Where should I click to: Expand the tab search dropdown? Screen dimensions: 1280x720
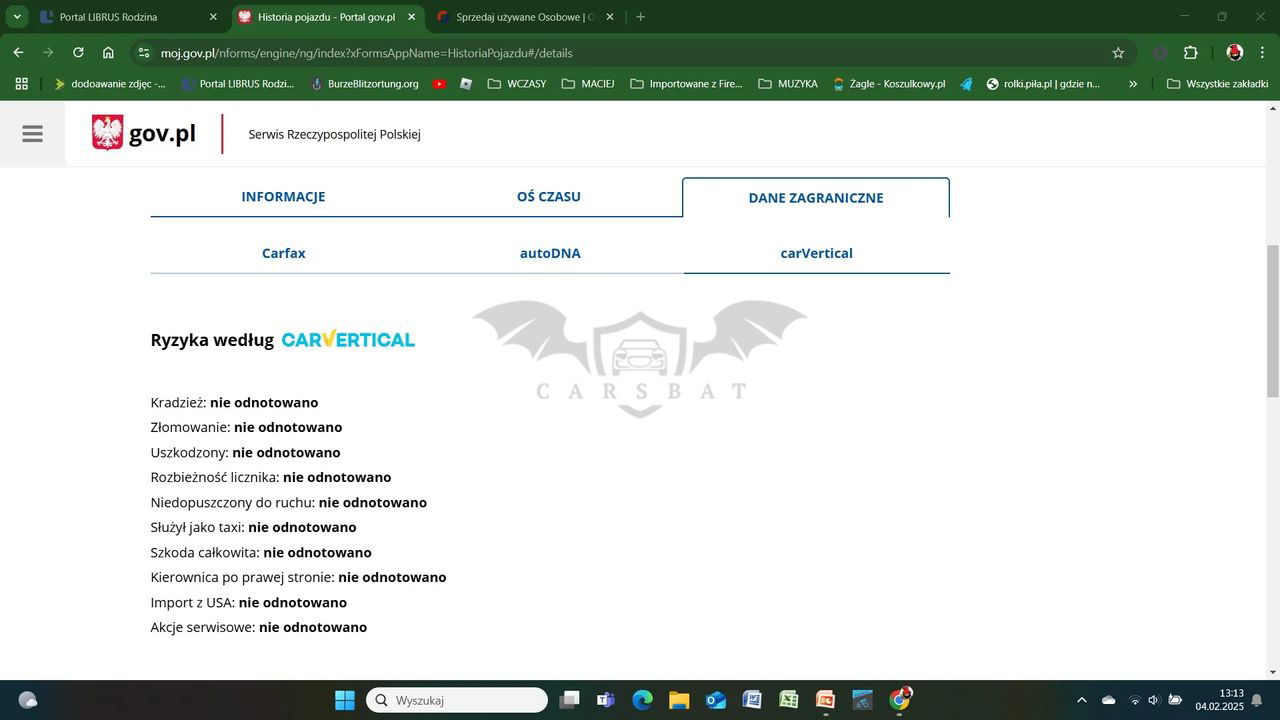pos(17,17)
